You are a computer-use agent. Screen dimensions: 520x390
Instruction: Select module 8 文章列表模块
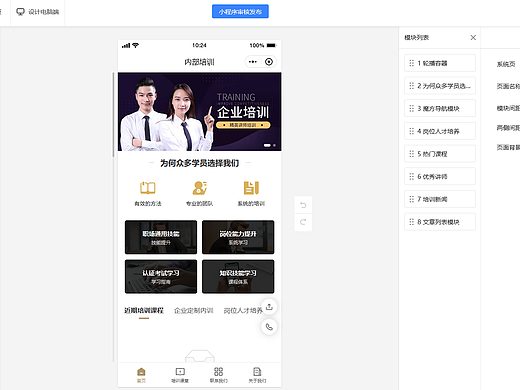point(440,222)
